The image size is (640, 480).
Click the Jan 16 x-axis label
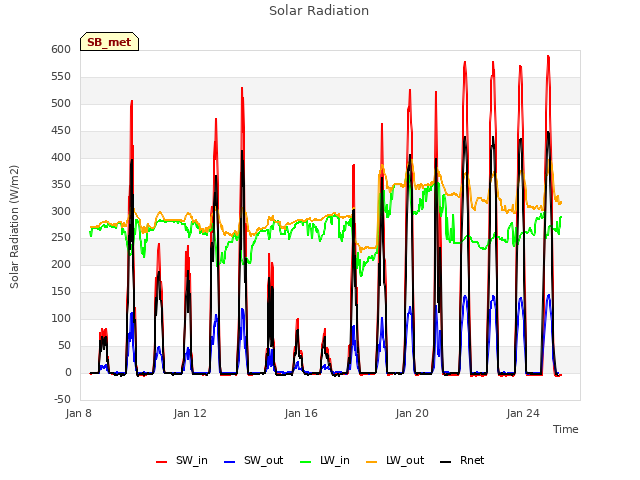click(301, 413)
